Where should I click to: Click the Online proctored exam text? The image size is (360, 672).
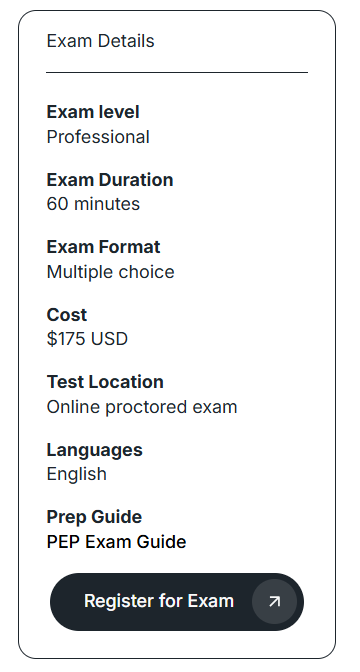tap(142, 407)
